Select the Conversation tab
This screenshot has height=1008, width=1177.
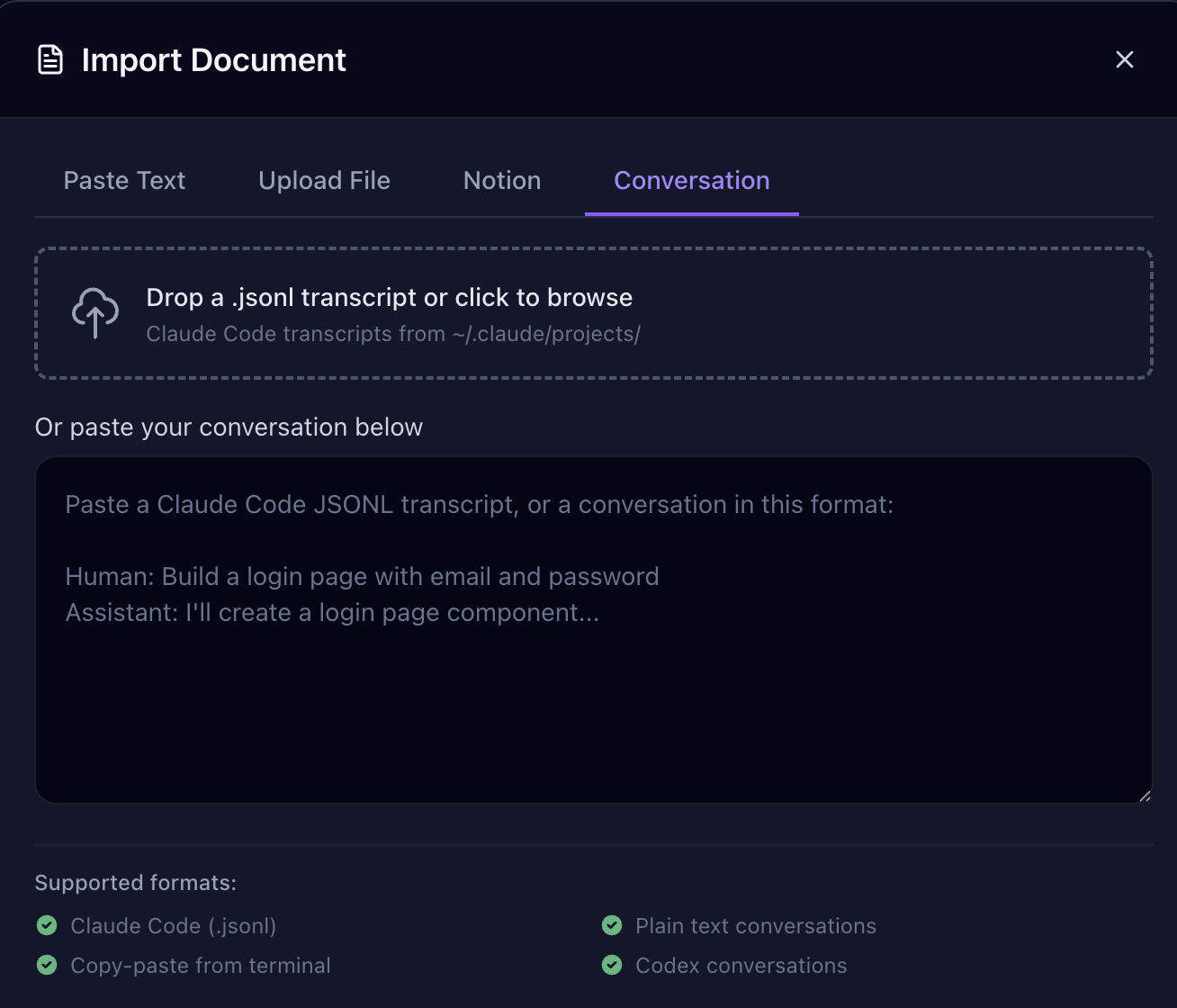point(691,180)
